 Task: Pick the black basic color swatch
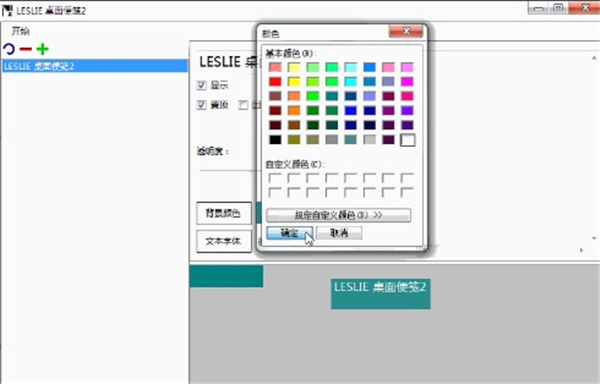point(275,140)
